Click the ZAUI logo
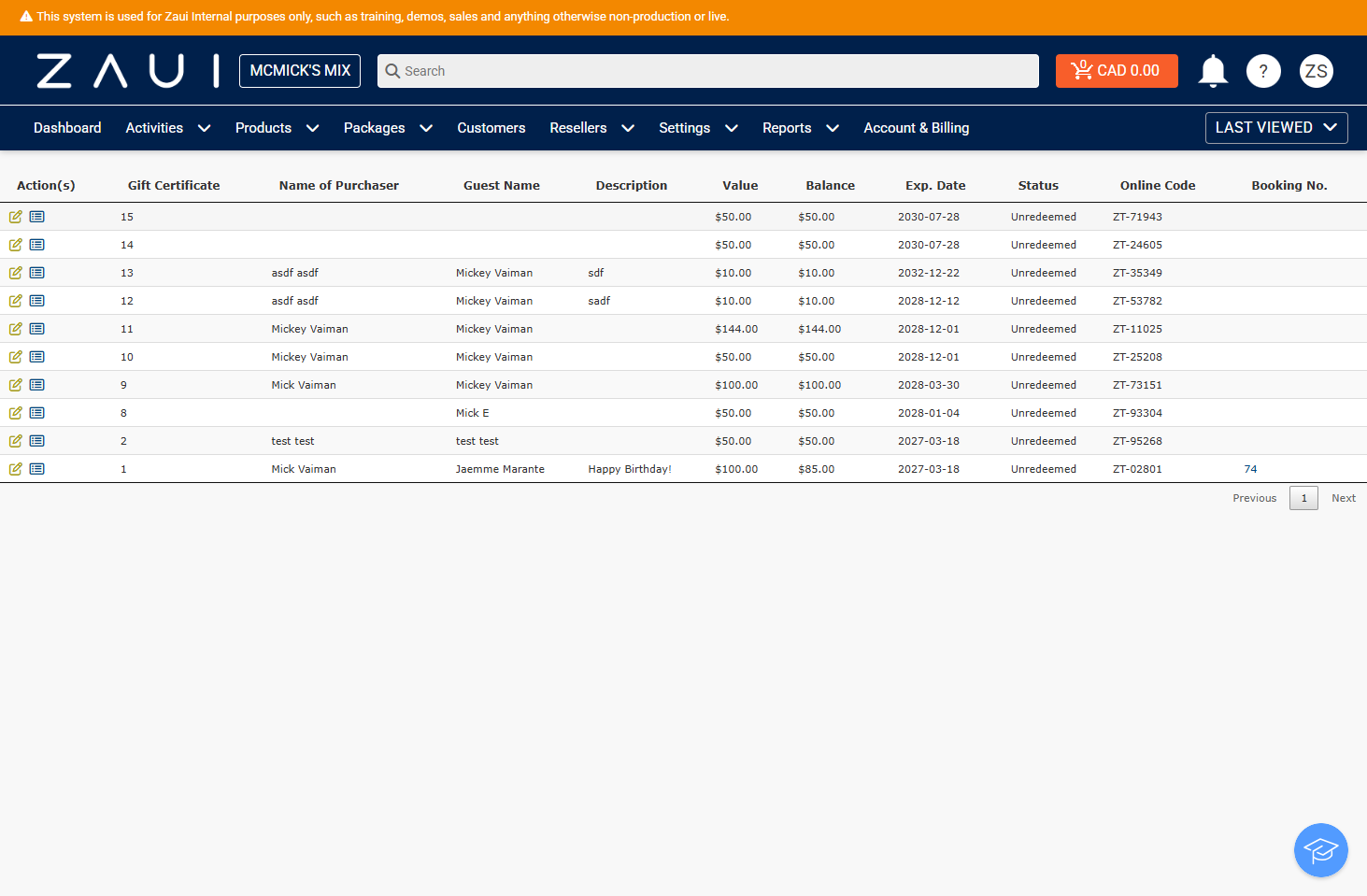Viewport: 1367px width, 896px height. (x=128, y=71)
